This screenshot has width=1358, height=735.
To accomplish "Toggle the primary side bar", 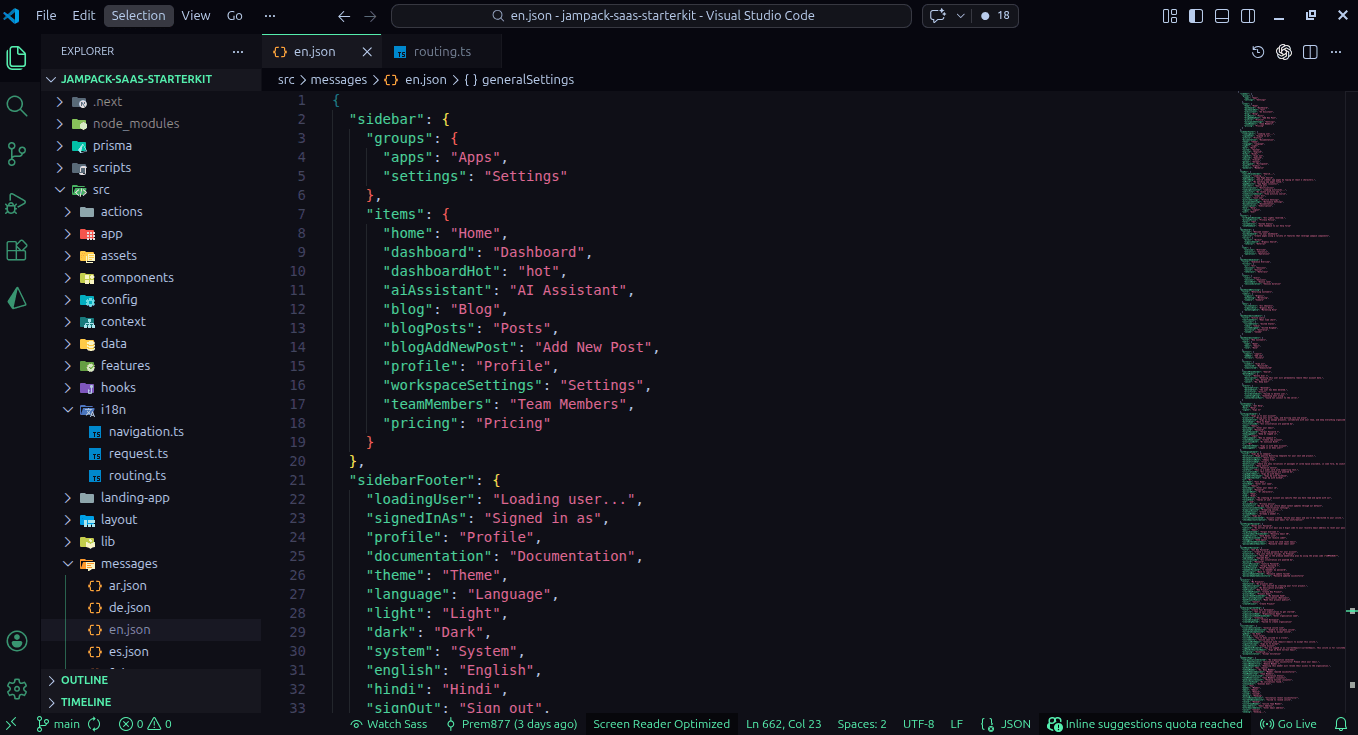I will [1196, 16].
